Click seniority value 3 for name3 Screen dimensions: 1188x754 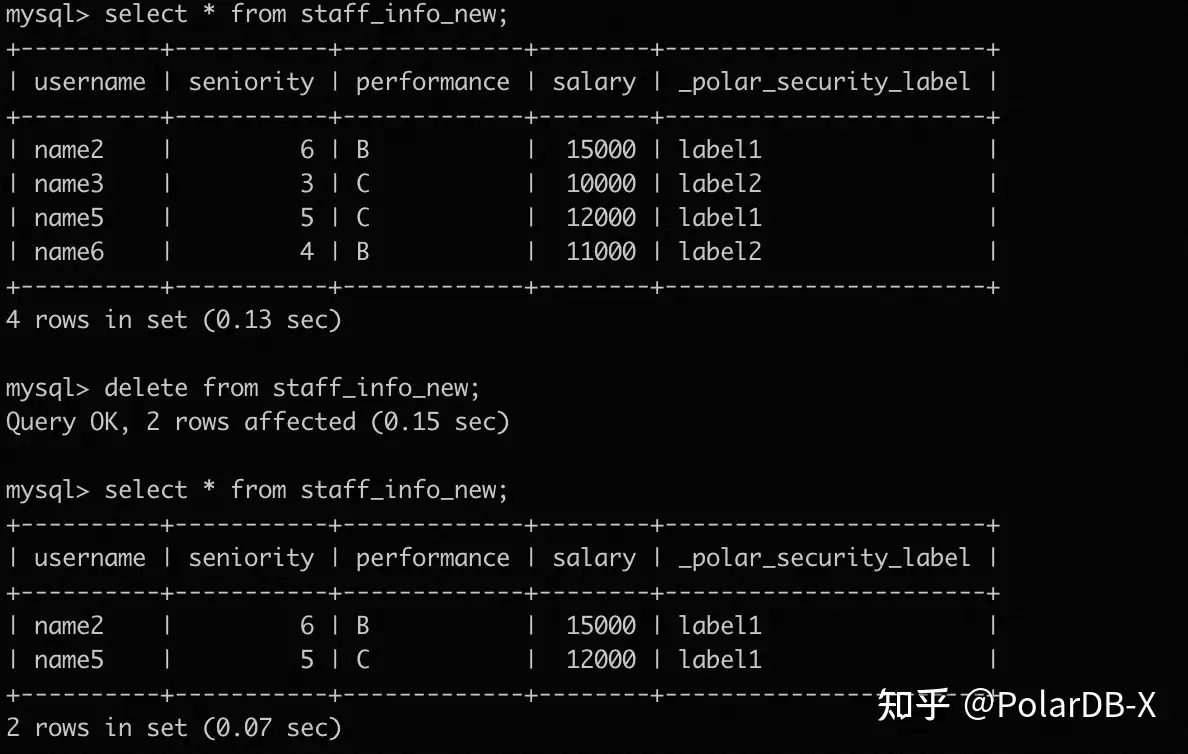[x=307, y=184]
